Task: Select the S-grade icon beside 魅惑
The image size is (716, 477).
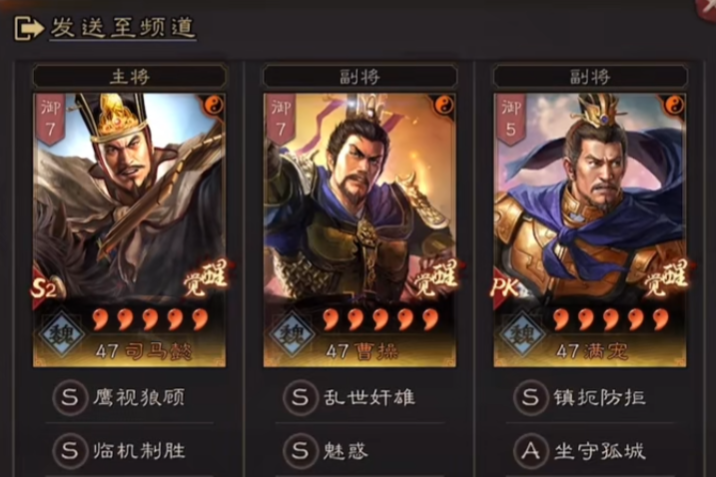Action: [x=300, y=451]
